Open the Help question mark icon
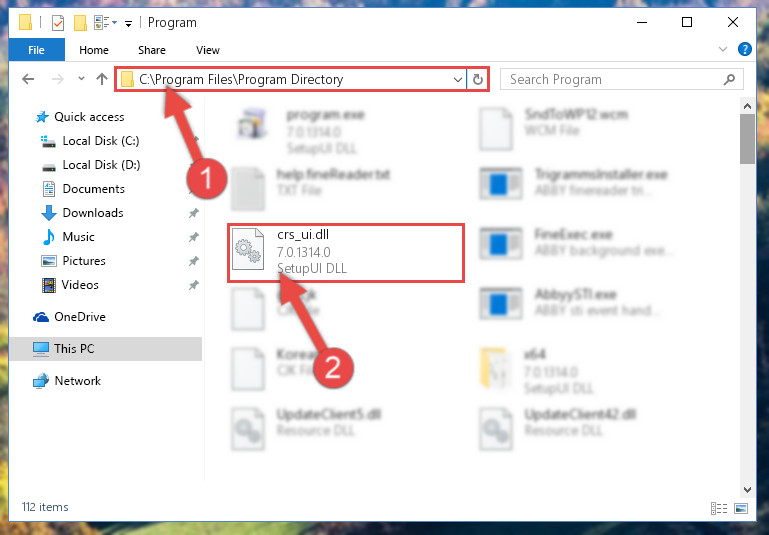 [x=744, y=49]
